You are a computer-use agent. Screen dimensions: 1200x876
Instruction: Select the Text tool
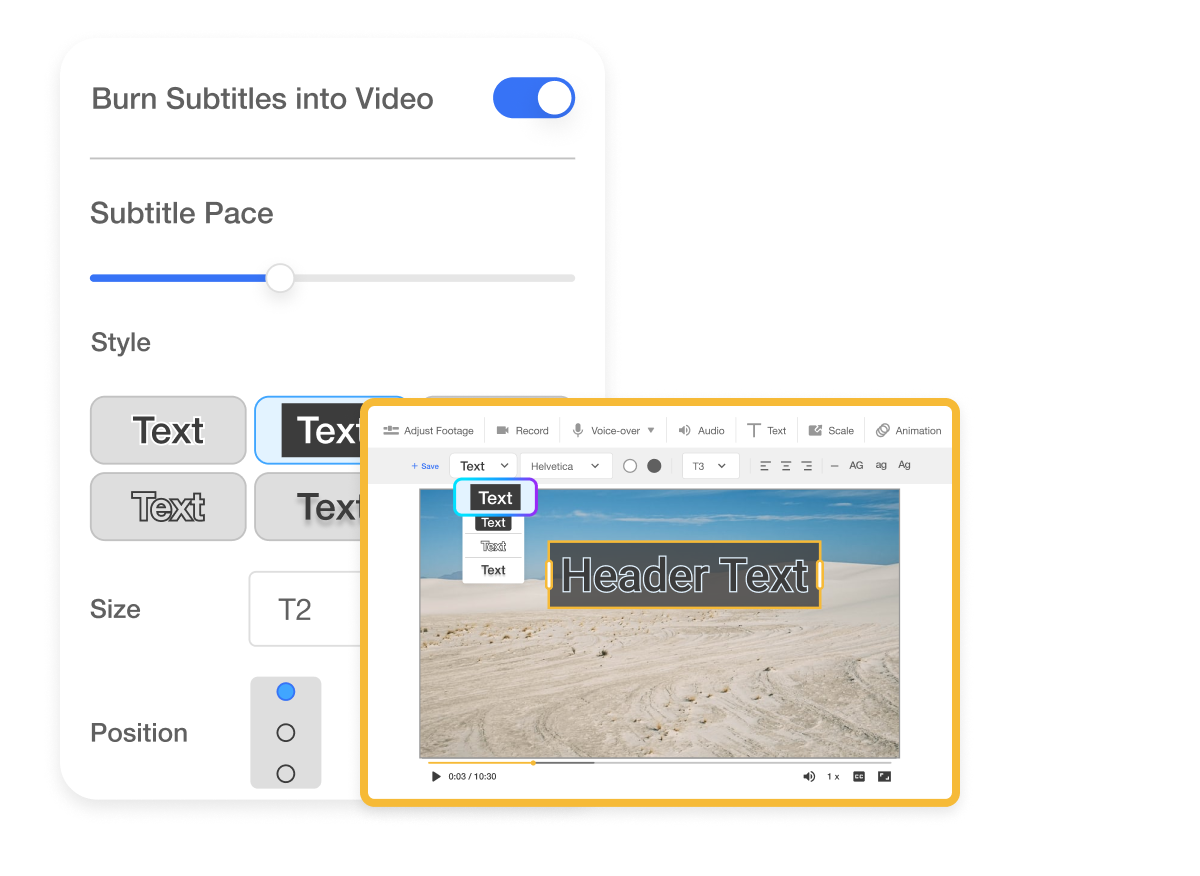(766, 429)
